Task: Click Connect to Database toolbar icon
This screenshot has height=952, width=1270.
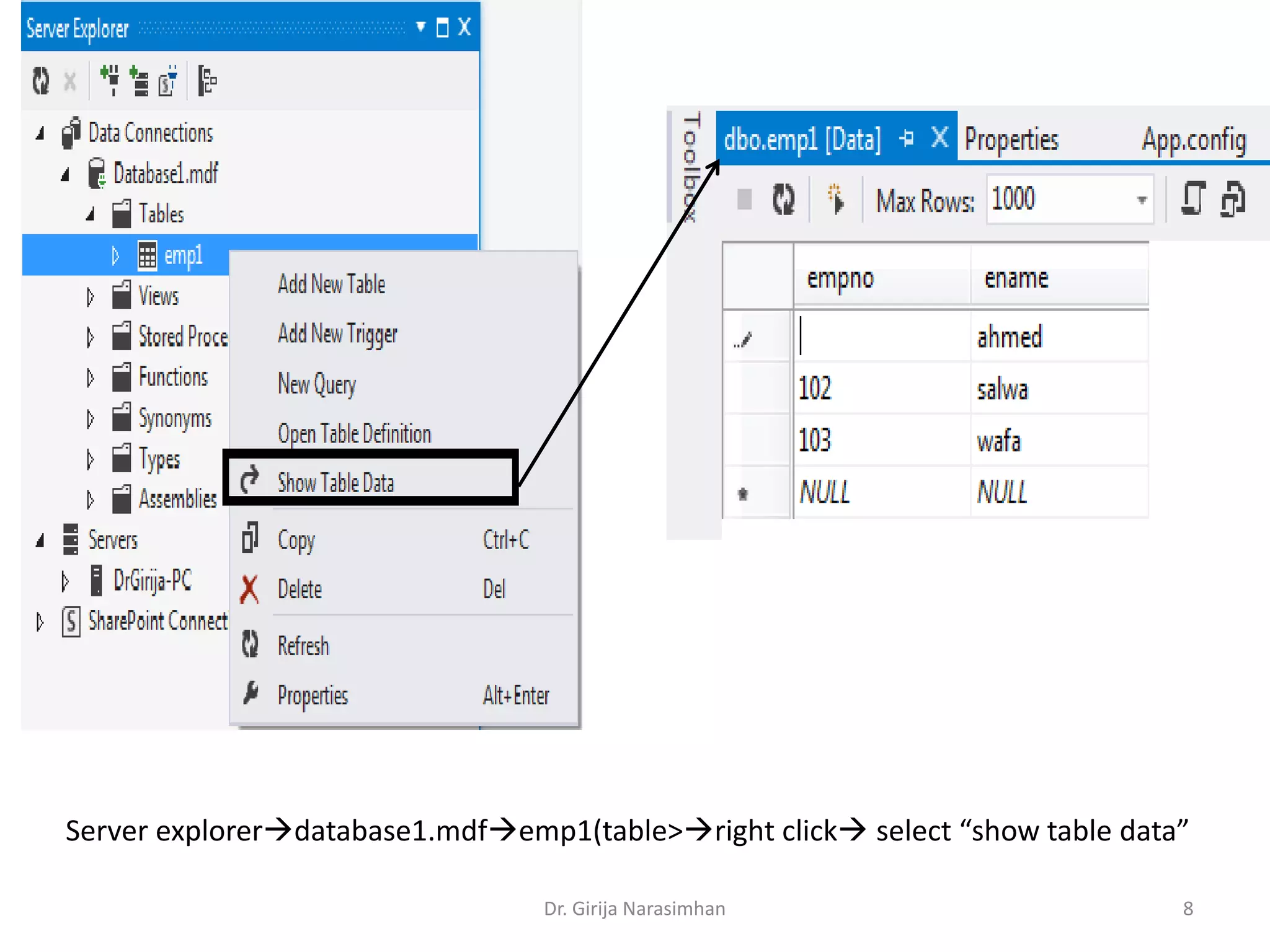Action: point(110,81)
